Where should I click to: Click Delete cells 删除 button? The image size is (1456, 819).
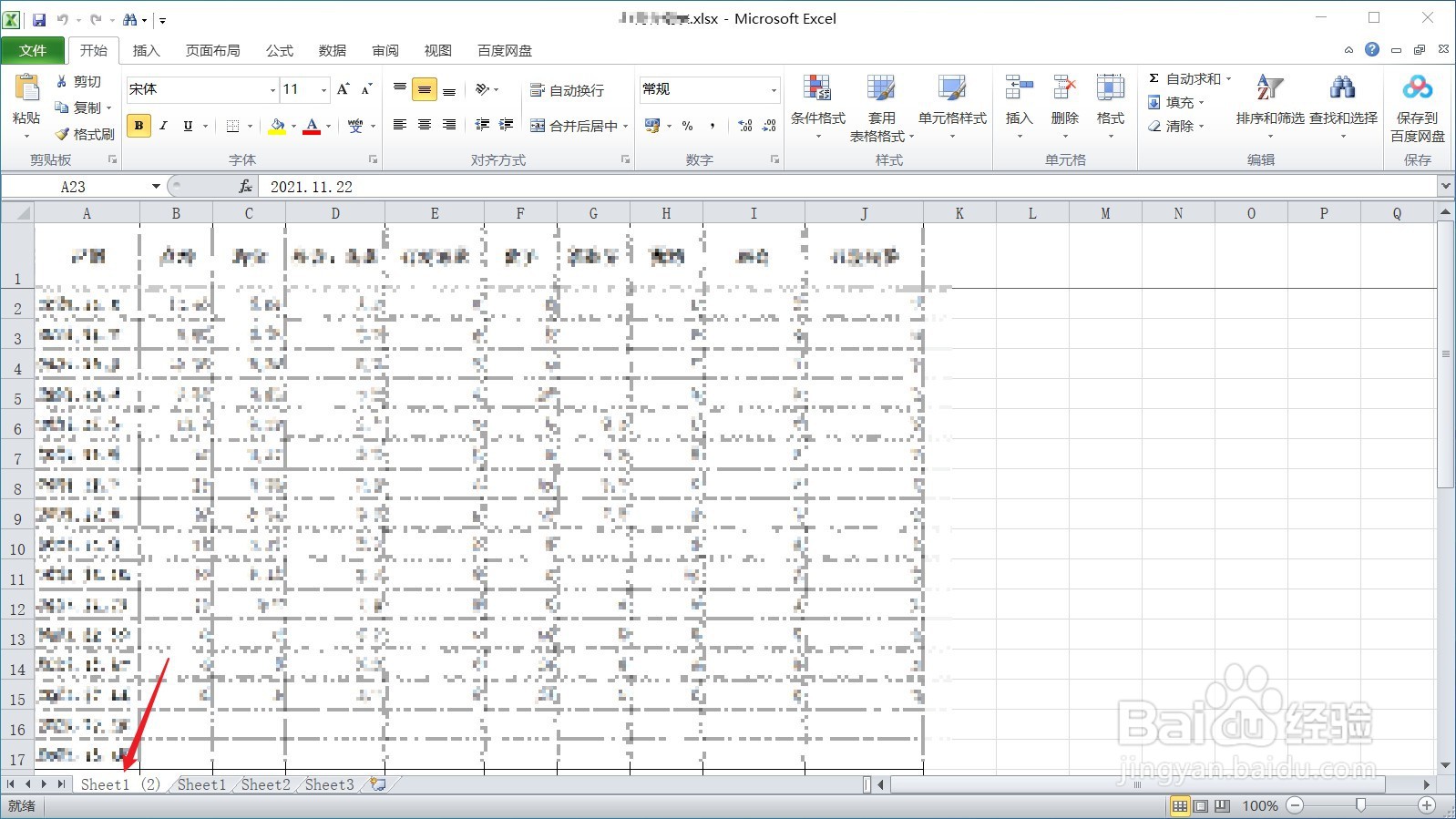(x=1064, y=106)
